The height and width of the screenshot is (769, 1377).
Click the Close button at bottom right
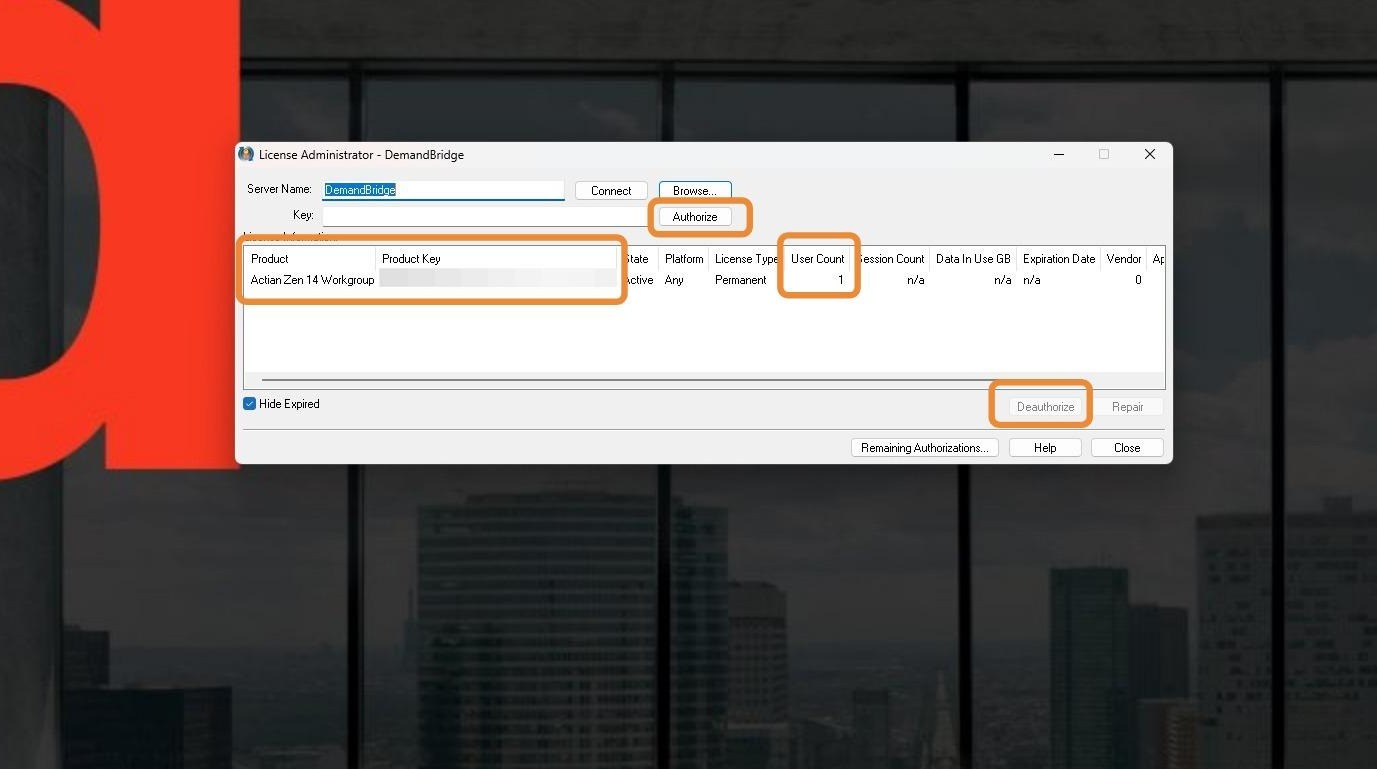pos(1127,448)
